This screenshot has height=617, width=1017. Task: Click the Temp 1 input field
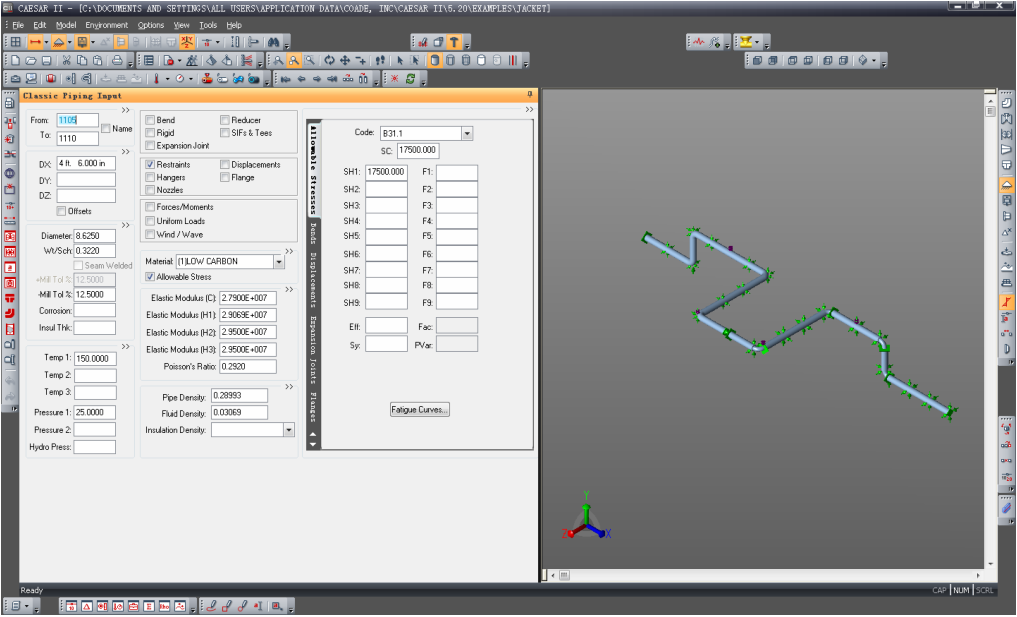[95, 357]
